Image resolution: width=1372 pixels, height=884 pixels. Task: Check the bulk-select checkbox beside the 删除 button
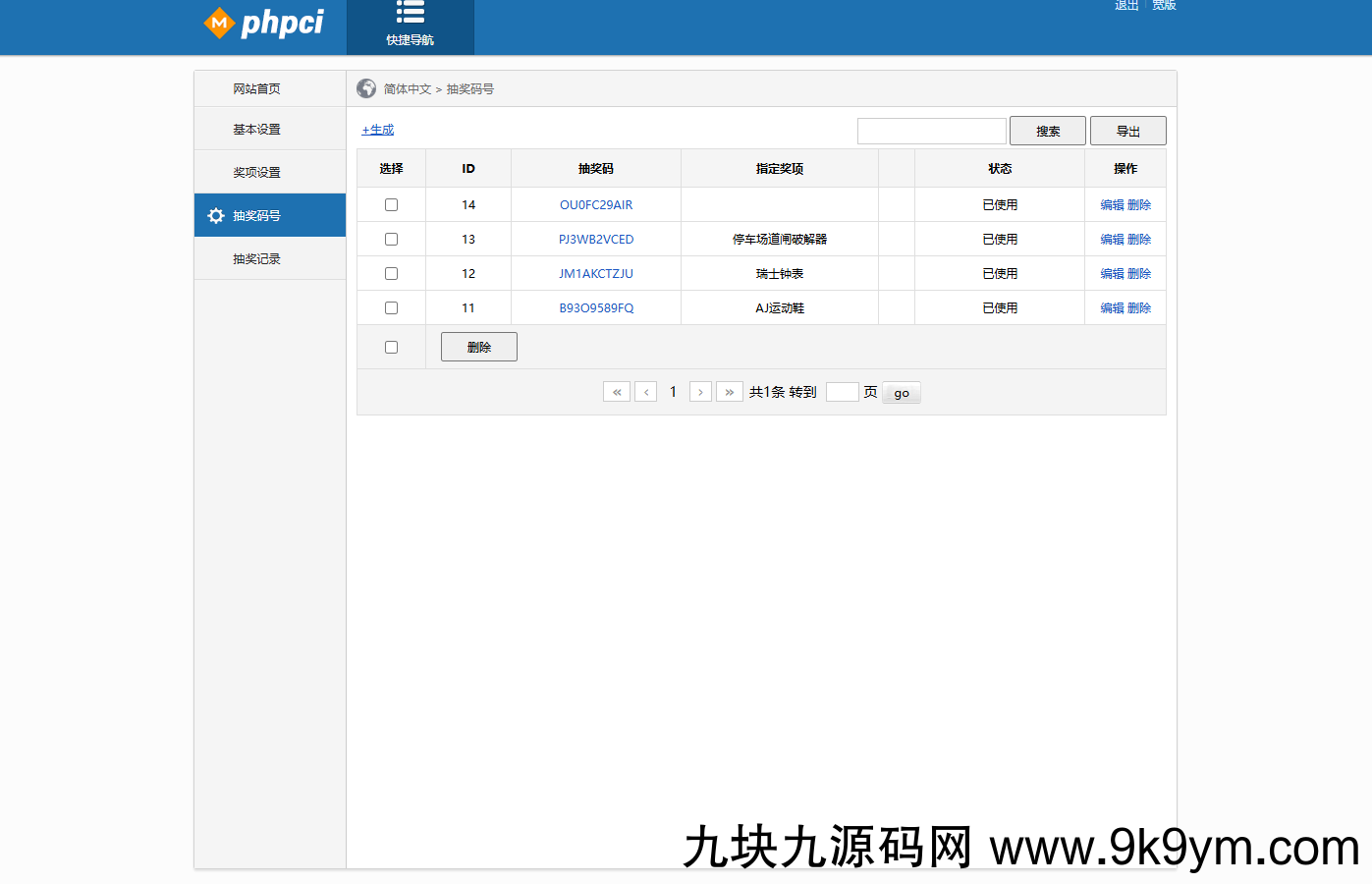391,347
